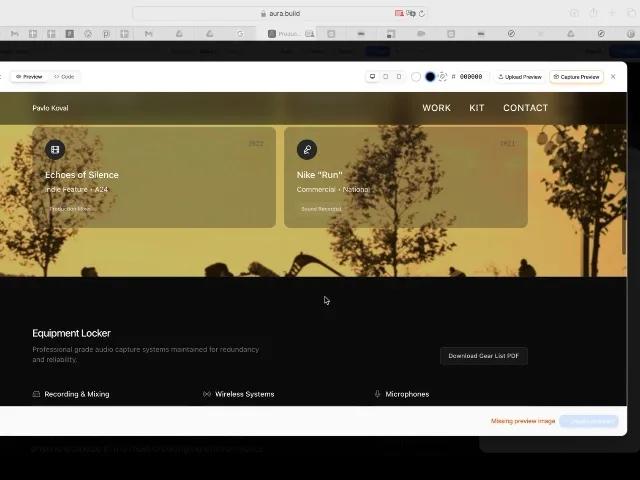Click the Capture Preview button
The image size is (640, 480).
(576, 77)
